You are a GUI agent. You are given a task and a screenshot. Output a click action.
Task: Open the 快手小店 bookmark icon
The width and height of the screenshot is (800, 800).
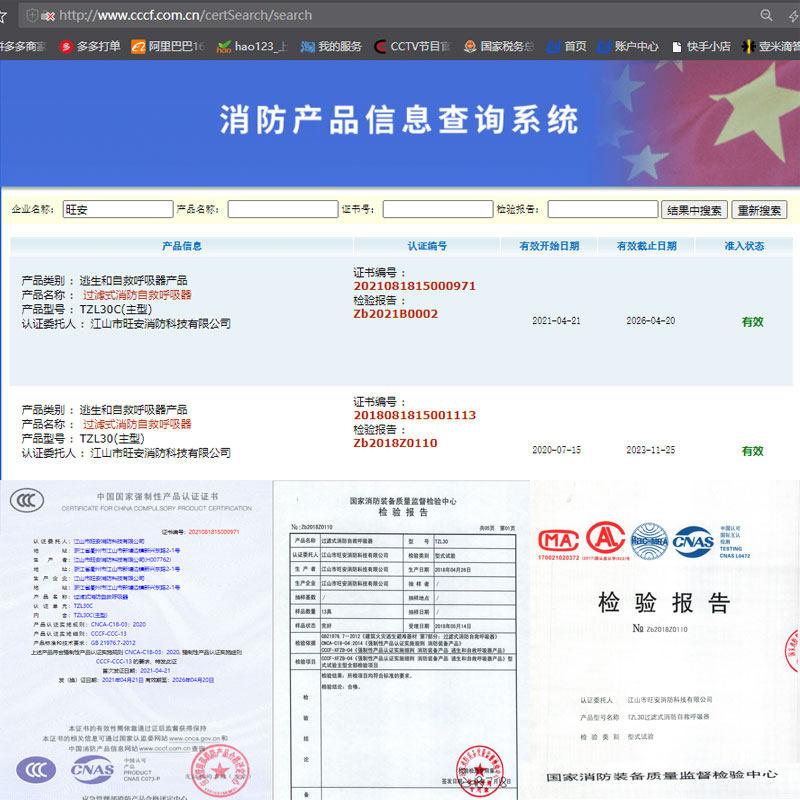677,46
